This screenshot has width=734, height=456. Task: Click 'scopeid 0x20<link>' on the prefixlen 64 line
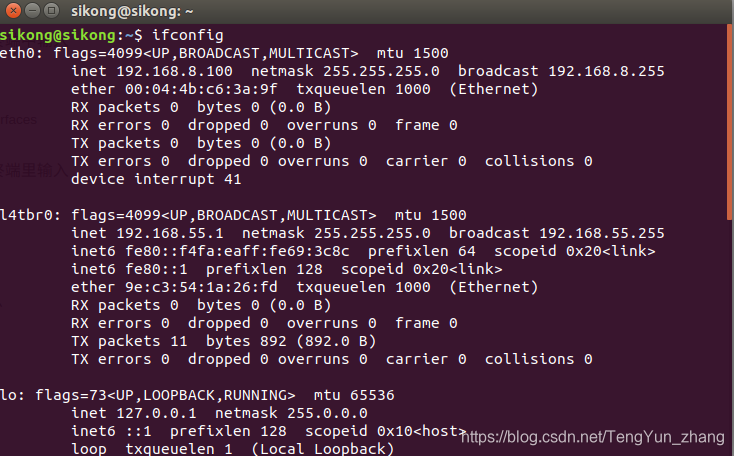pyautogui.click(x=574, y=251)
